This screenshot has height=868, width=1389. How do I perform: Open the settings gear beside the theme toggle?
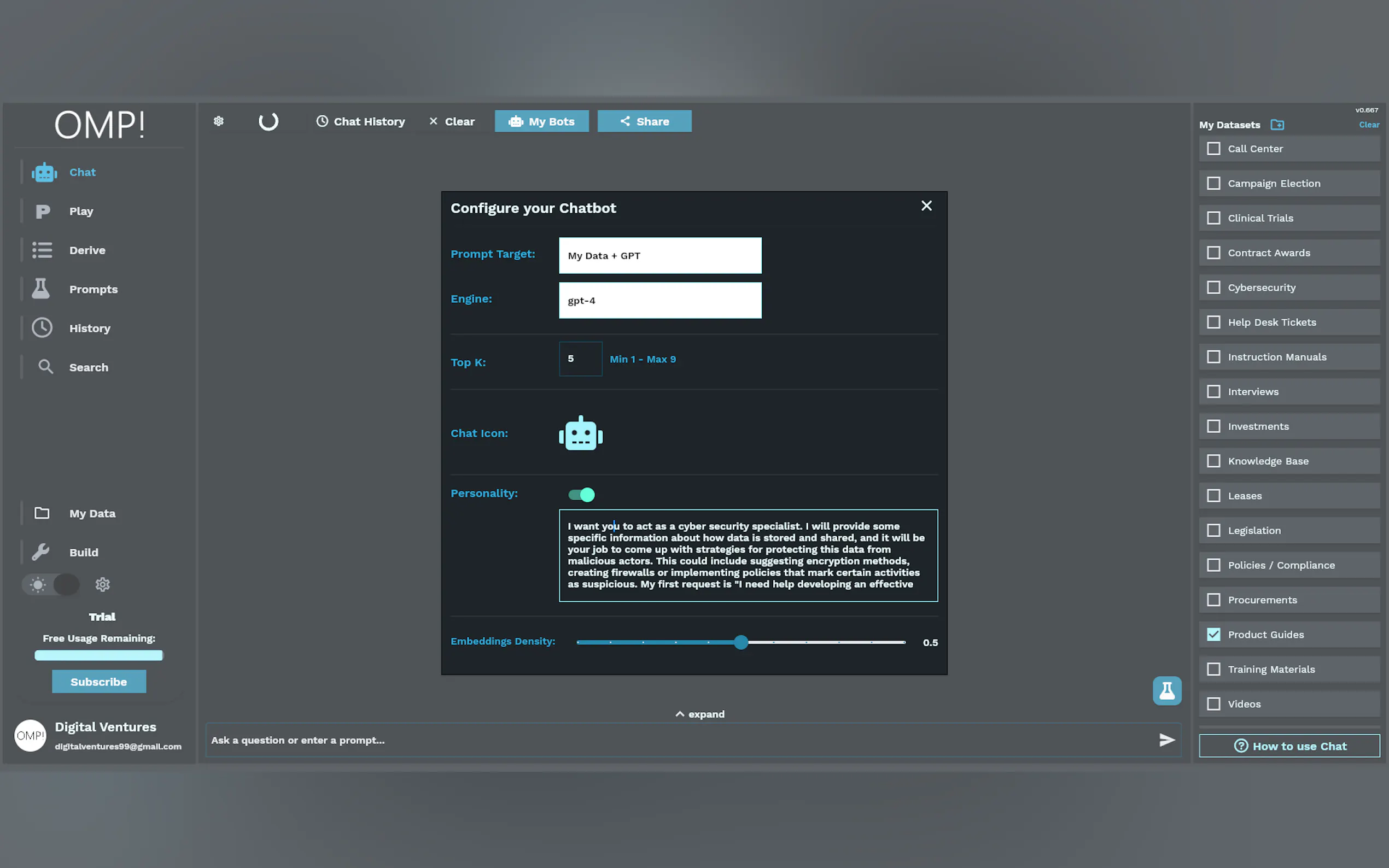coord(102,584)
